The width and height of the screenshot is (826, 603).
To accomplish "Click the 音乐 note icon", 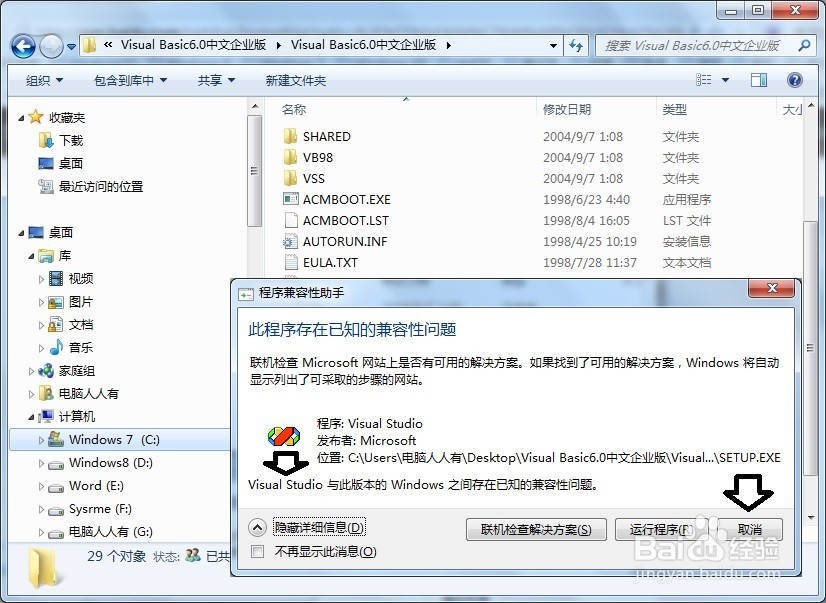I will point(56,348).
